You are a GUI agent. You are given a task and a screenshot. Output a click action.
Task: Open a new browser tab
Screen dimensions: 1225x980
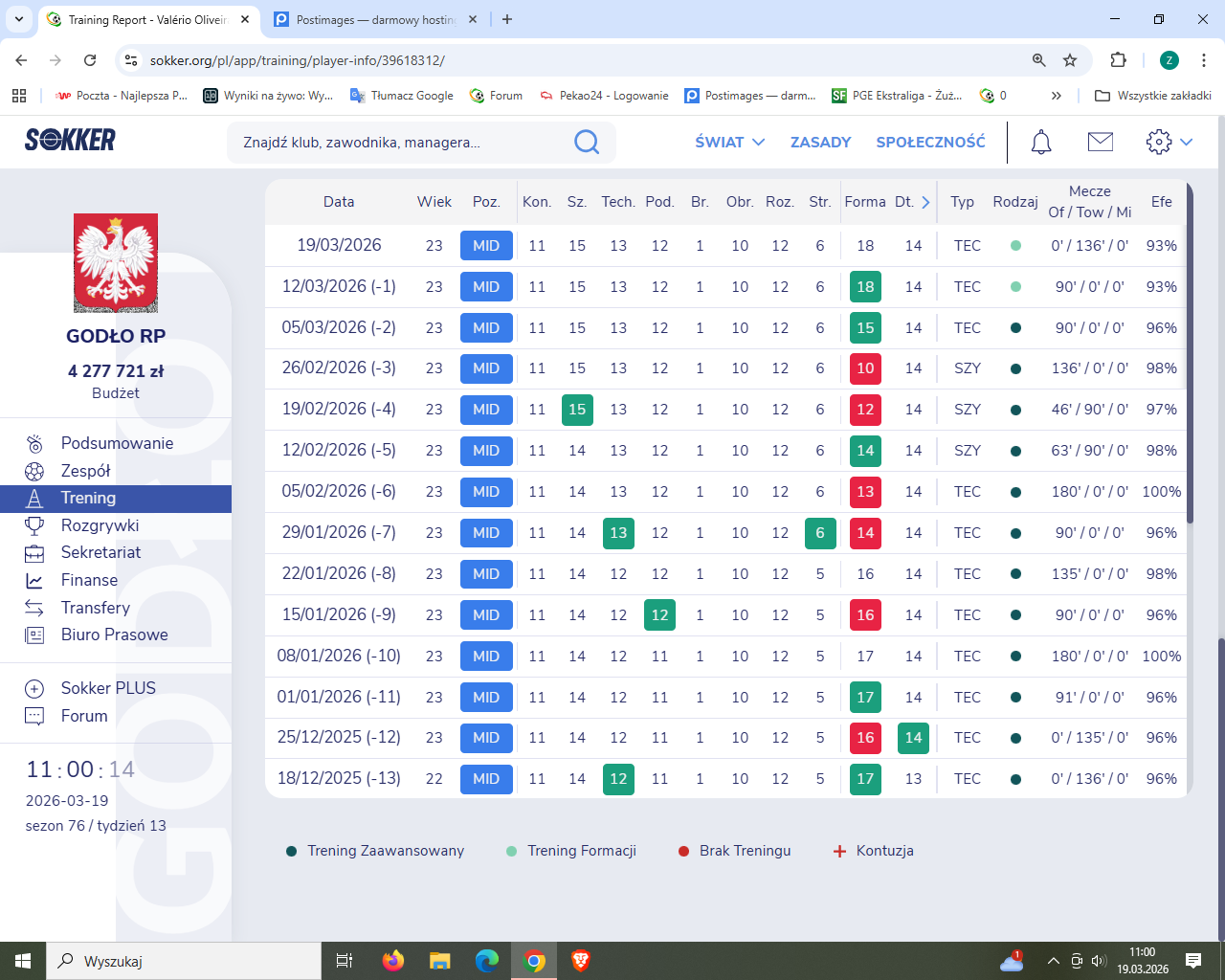(507, 19)
